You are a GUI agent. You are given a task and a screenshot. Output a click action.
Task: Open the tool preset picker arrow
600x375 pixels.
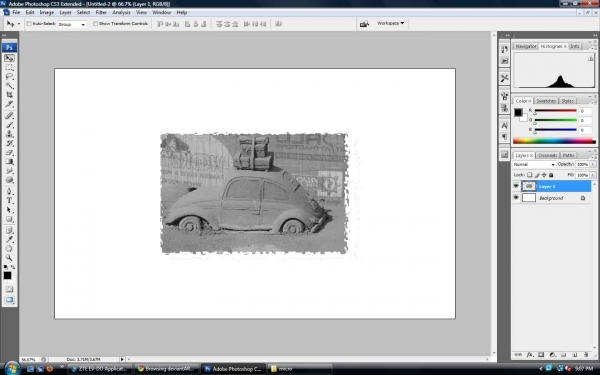[19, 24]
